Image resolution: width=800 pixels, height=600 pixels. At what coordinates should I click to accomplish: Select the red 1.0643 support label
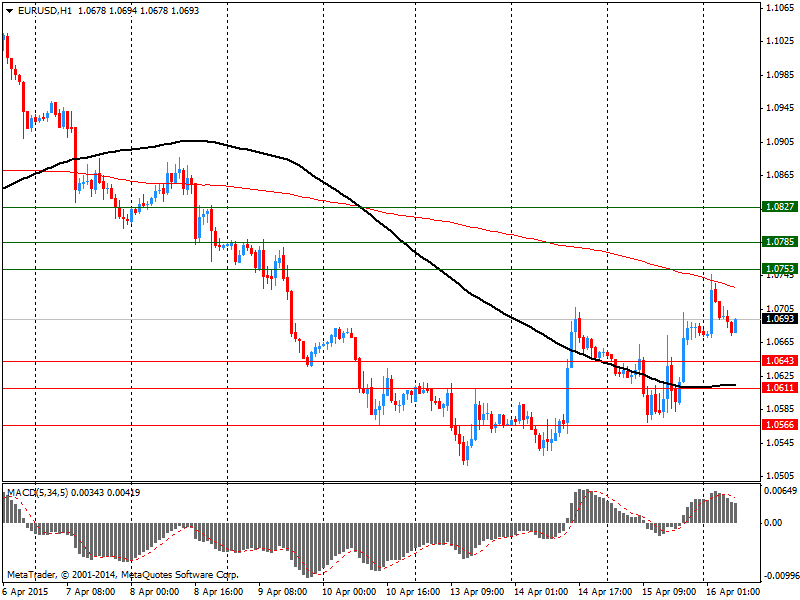[780, 361]
